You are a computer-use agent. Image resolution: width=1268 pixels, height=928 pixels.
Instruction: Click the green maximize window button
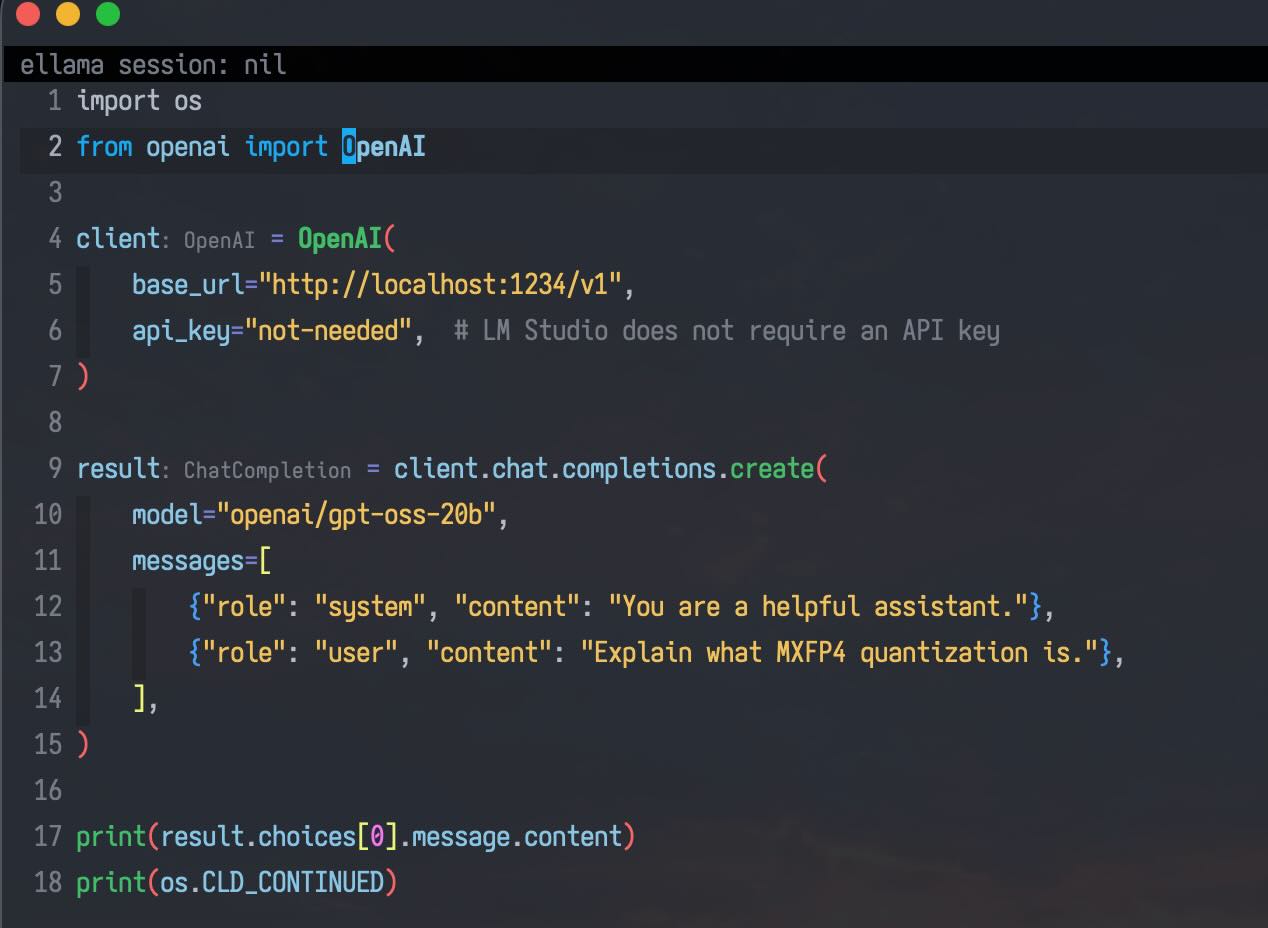pyautogui.click(x=107, y=14)
